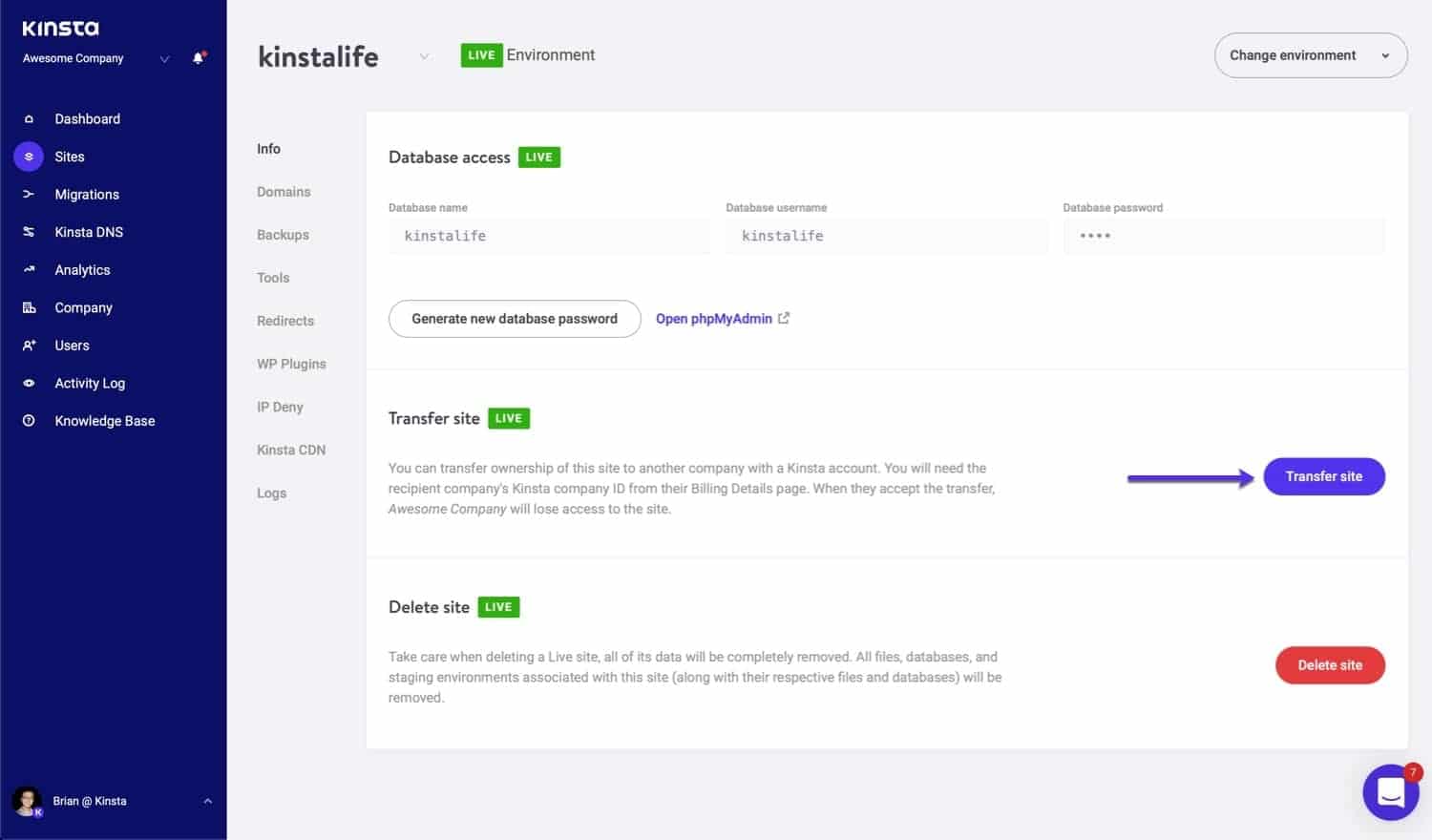1432x840 pixels.
Task: Switch to the Kinsta CDN tab
Action: 291,450
